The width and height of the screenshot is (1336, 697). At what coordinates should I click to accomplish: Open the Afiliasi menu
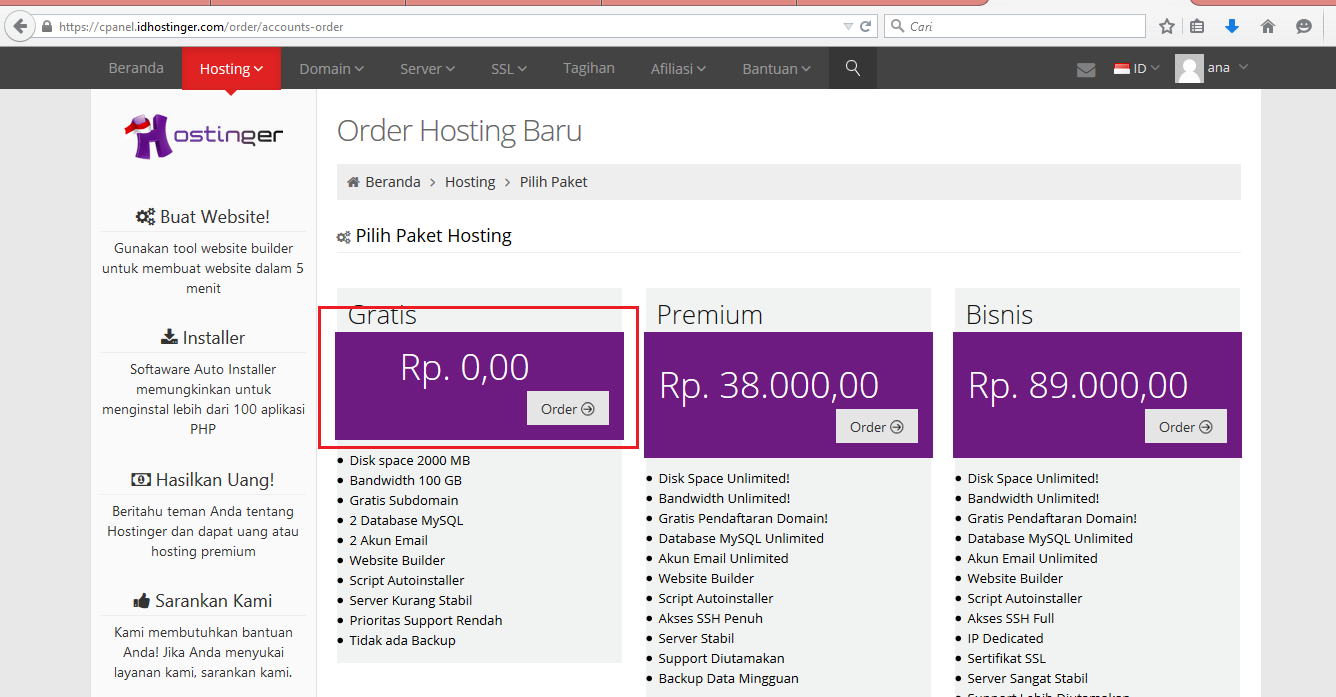(x=677, y=67)
